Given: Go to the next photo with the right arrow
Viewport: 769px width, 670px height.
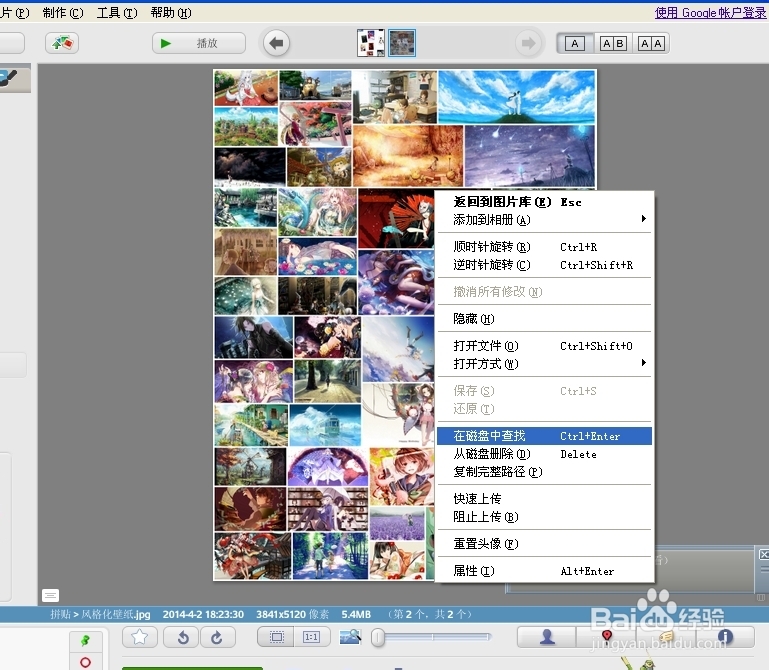Looking at the screenshot, I should (x=528, y=43).
